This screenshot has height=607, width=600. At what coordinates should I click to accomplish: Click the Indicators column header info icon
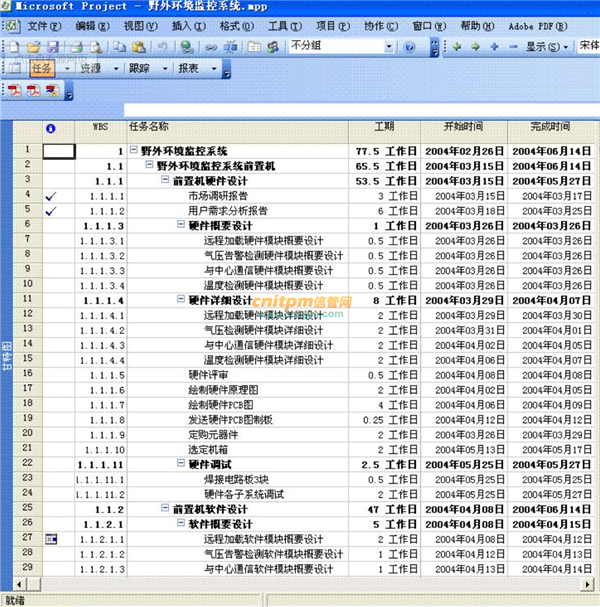[x=52, y=128]
